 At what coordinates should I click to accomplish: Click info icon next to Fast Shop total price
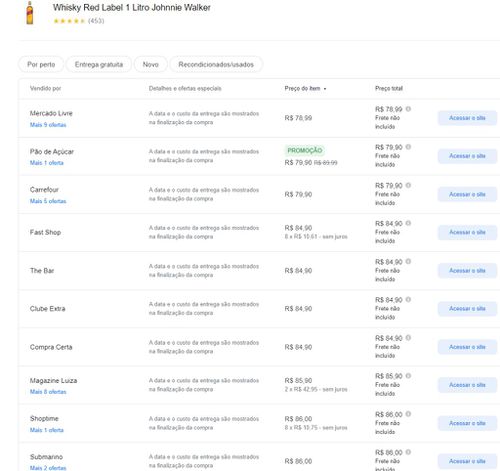pyautogui.click(x=408, y=223)
